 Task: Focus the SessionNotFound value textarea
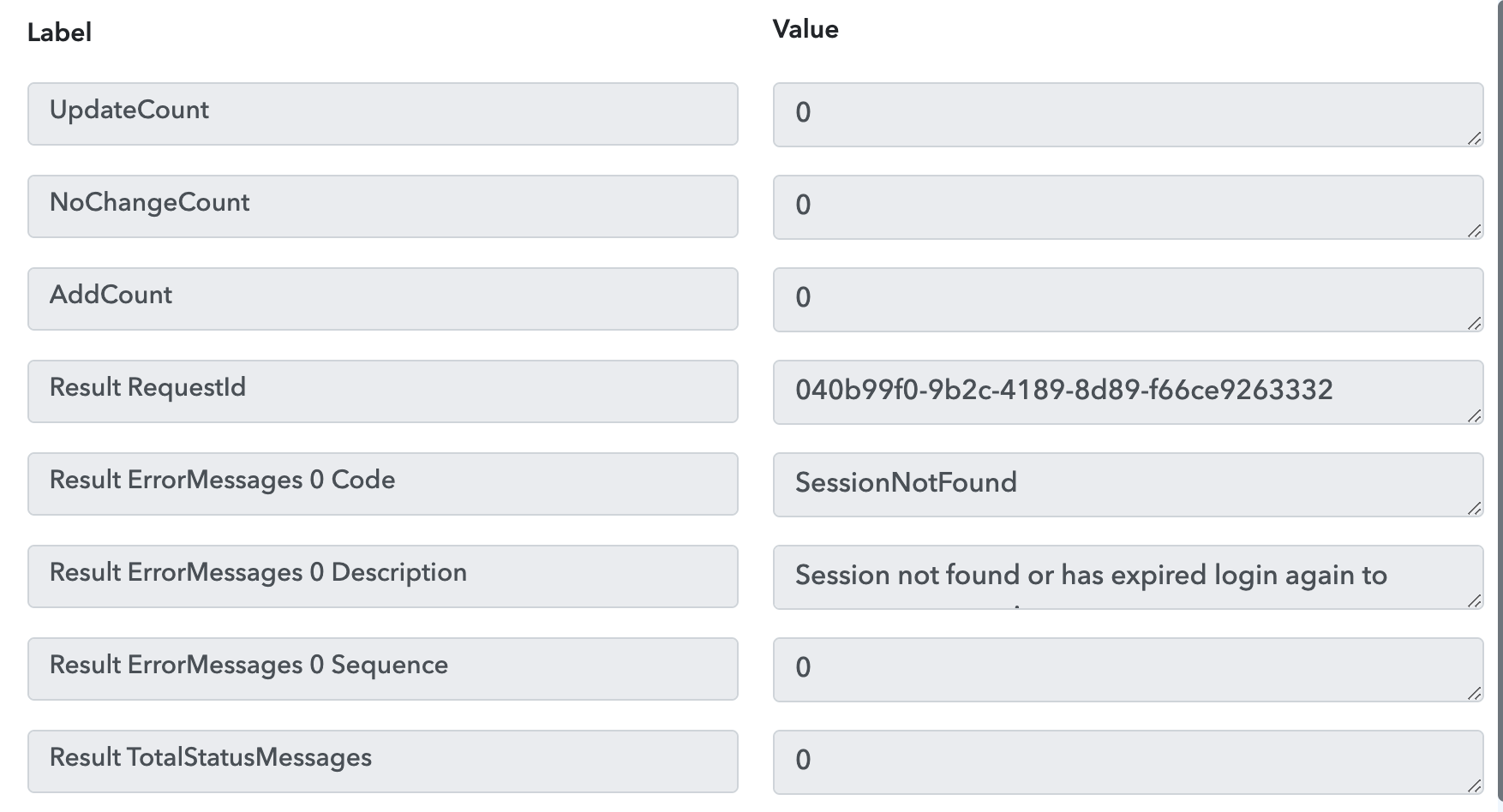pyautogui.click(x=1128, y=485)
